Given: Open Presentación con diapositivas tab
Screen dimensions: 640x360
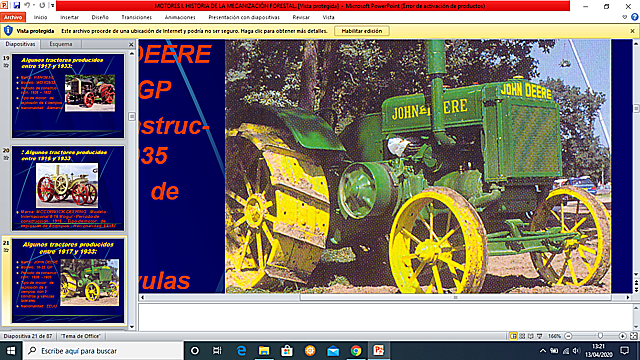Looking at the screenshot, I should click(x=244, y=17).
